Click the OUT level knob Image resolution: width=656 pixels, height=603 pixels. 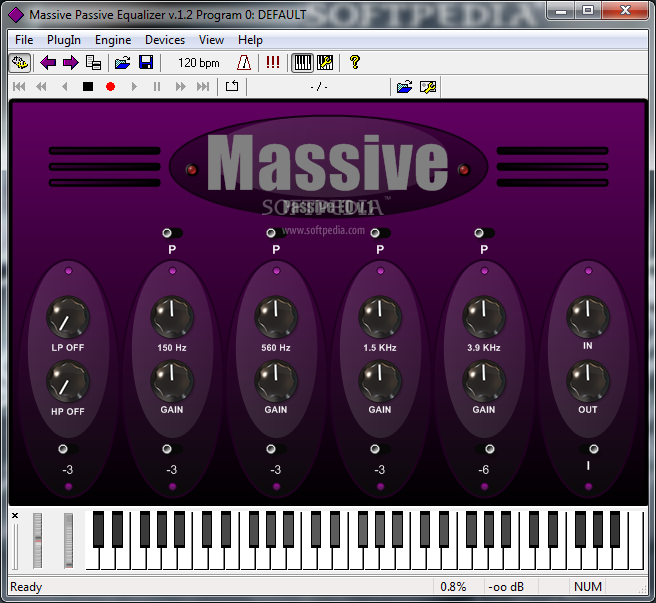click(x=588, y=381)
